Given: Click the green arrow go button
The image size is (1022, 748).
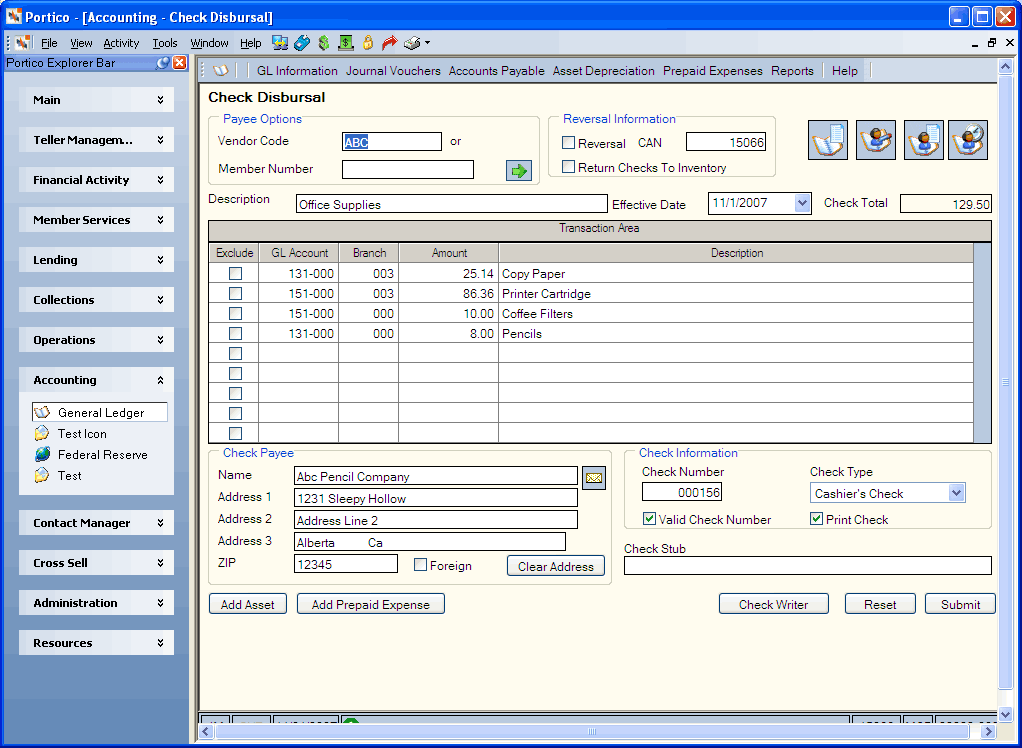Looking at the screenshot, I should point(519,171).
